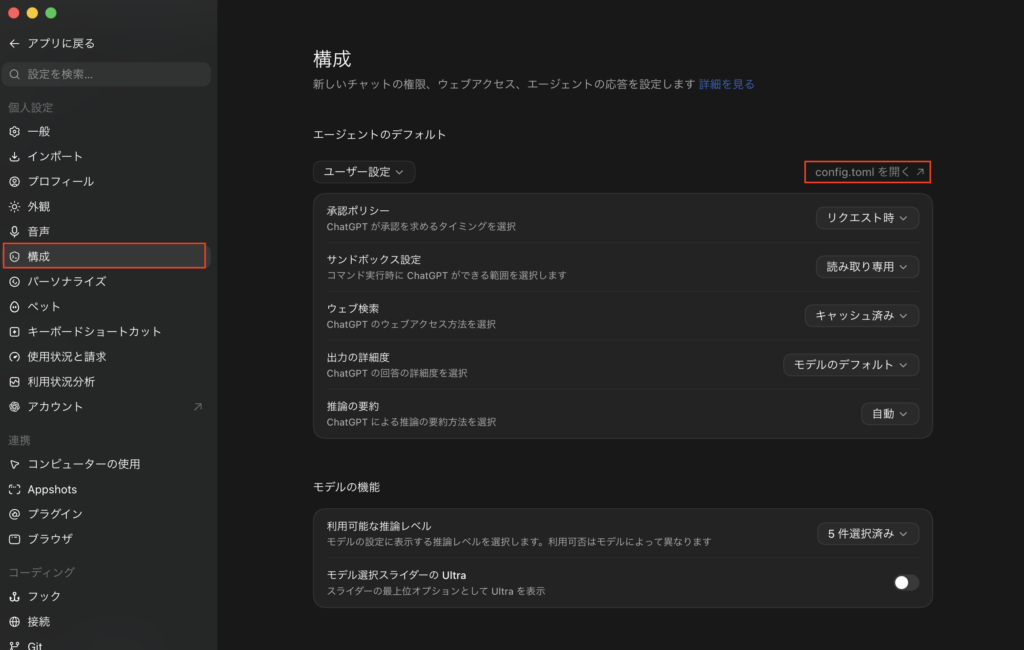Open 承認ポリシー dropdown showing リクエスト時
The width and height of the screenshot is (1024, 650).
867,218
